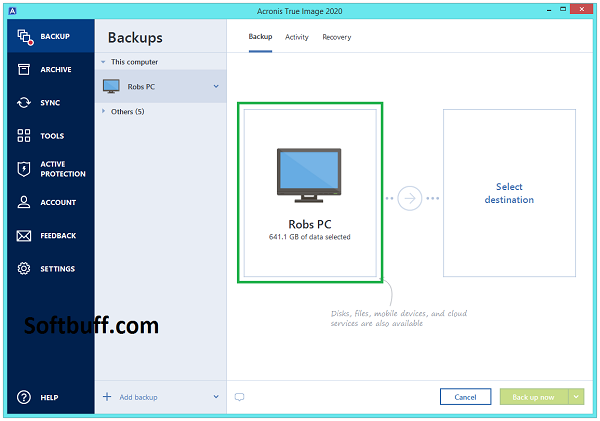Close the Acronis True Image window

(x=582, y=9)
